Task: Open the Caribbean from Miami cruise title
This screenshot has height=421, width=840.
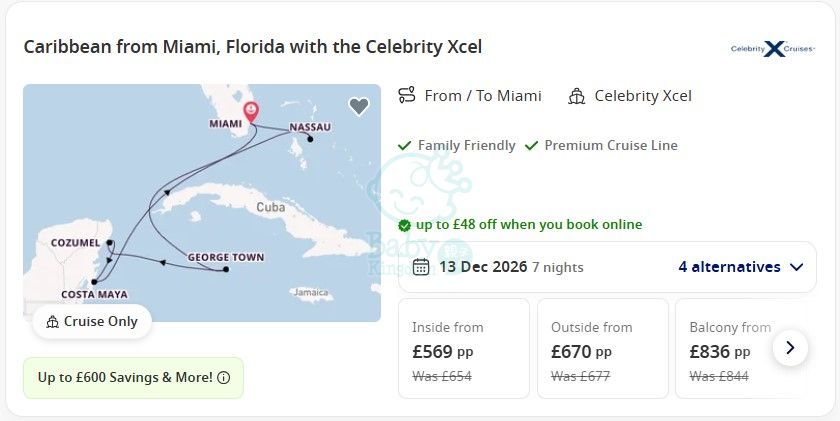Action: [x=253, y=47]
